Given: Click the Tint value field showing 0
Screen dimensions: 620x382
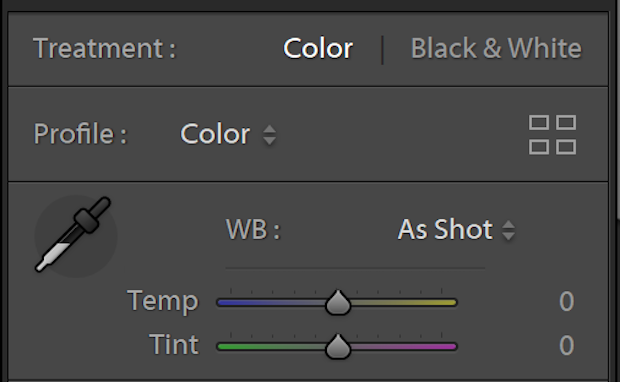Looking at the screenshot, I should (x=566, y=345).
